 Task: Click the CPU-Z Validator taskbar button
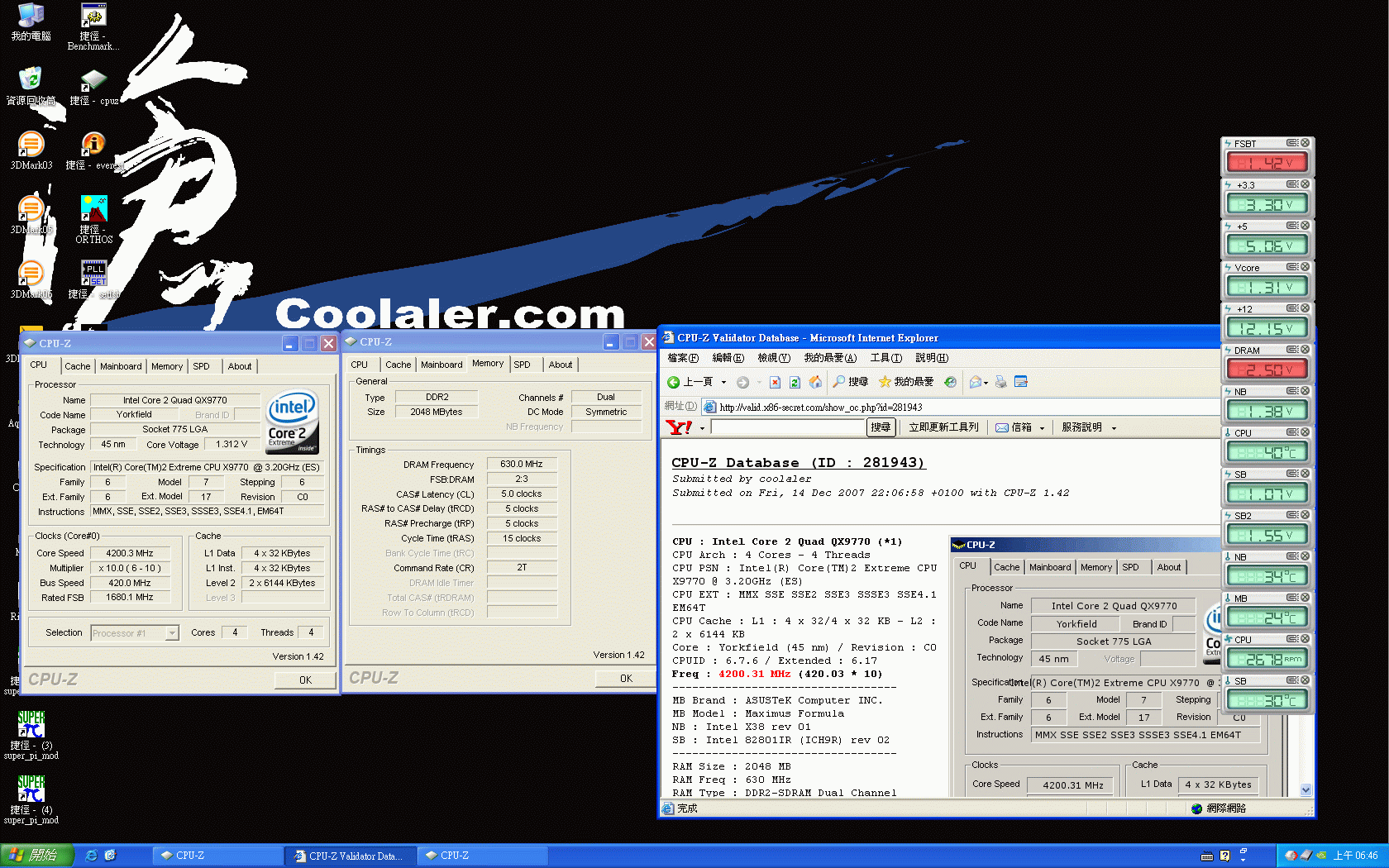point(349,856)
